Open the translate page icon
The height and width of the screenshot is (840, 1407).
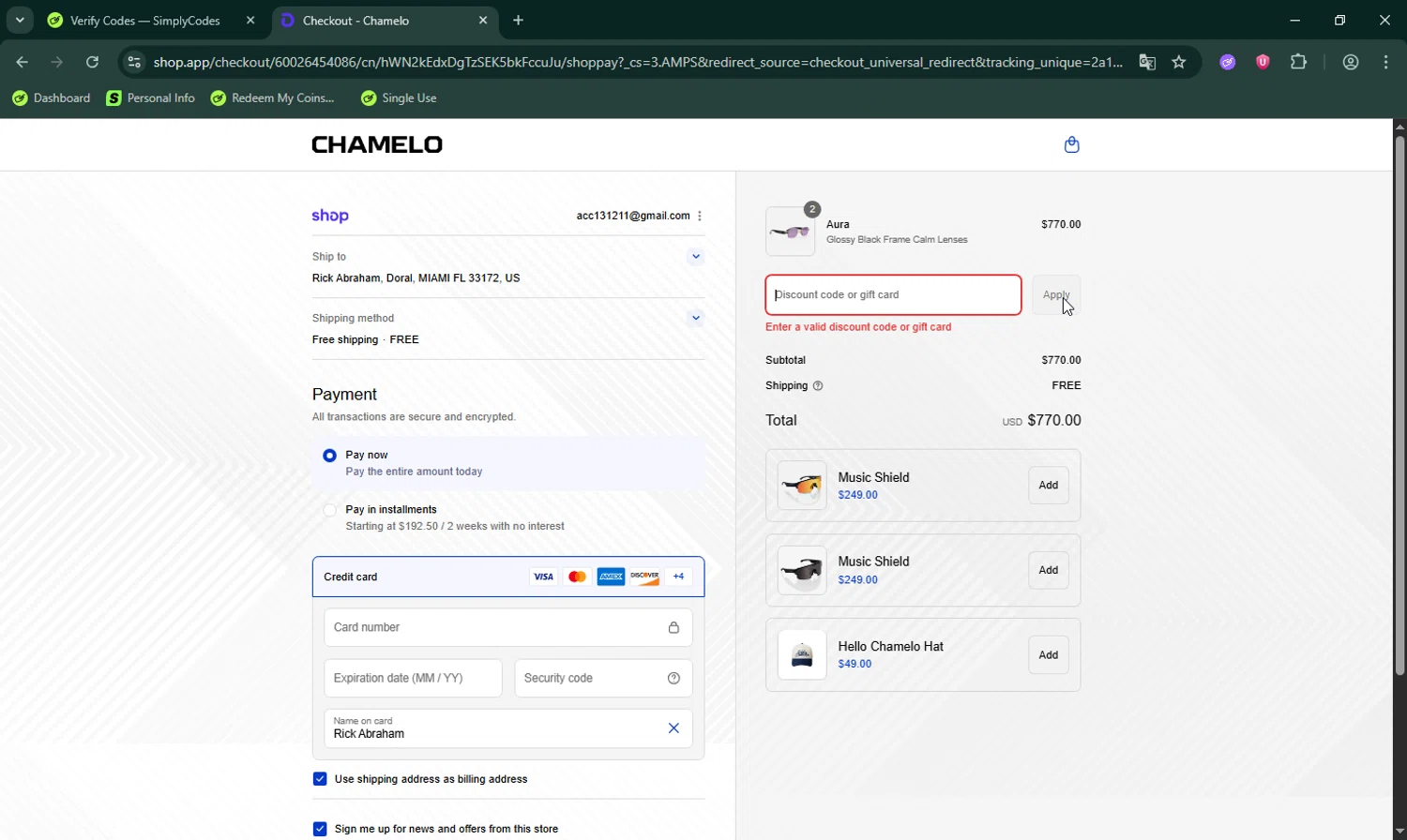pos(1147,62)
